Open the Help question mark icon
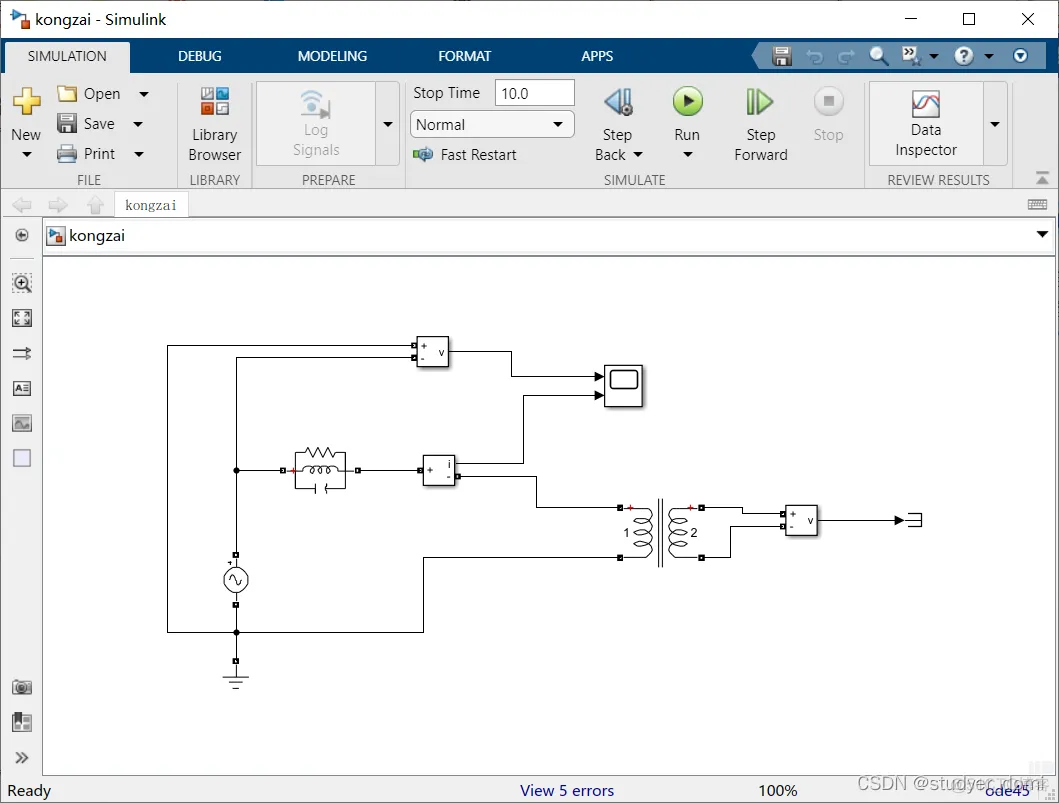 964,55
